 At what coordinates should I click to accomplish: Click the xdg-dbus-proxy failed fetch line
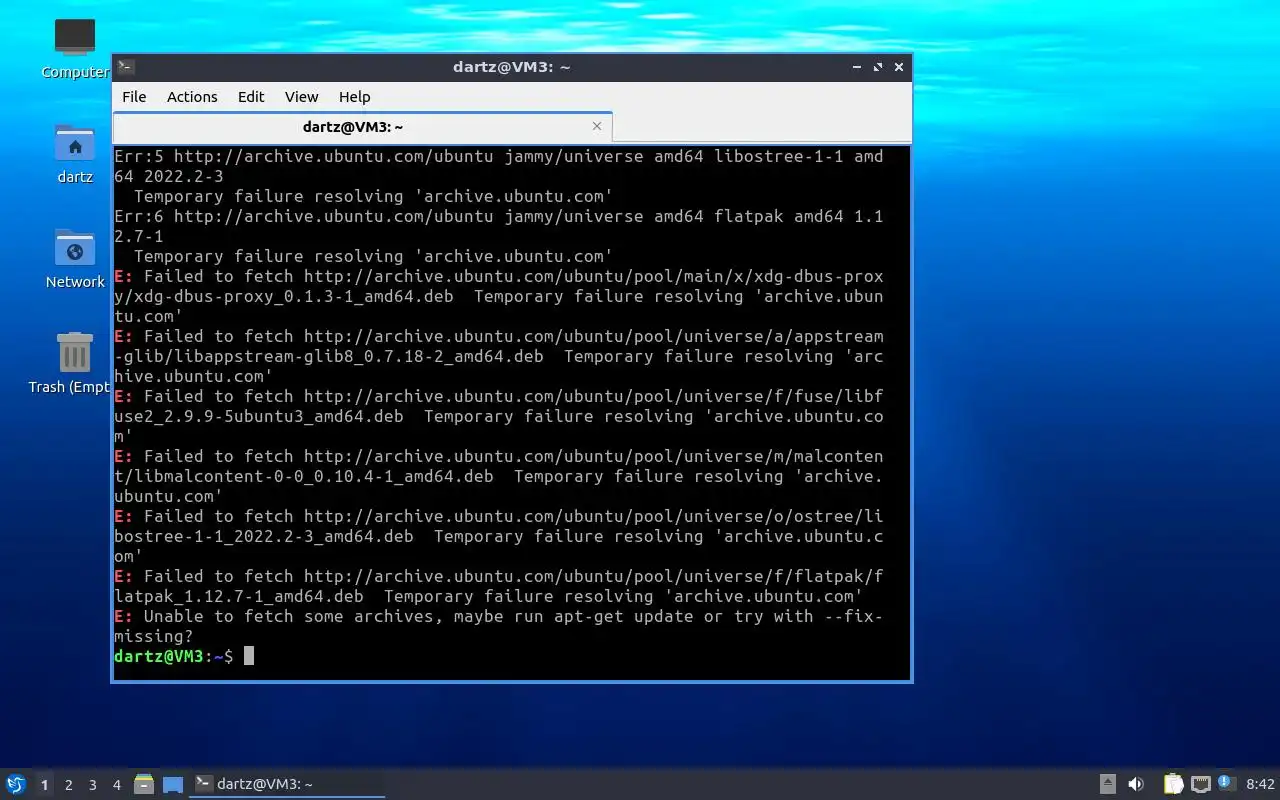point(499,296)
